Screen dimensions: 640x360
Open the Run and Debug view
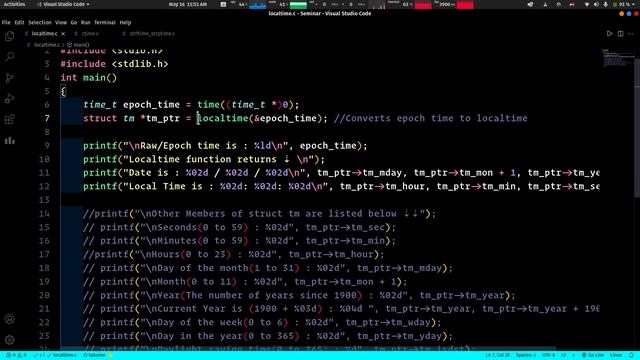coord(9,98)
